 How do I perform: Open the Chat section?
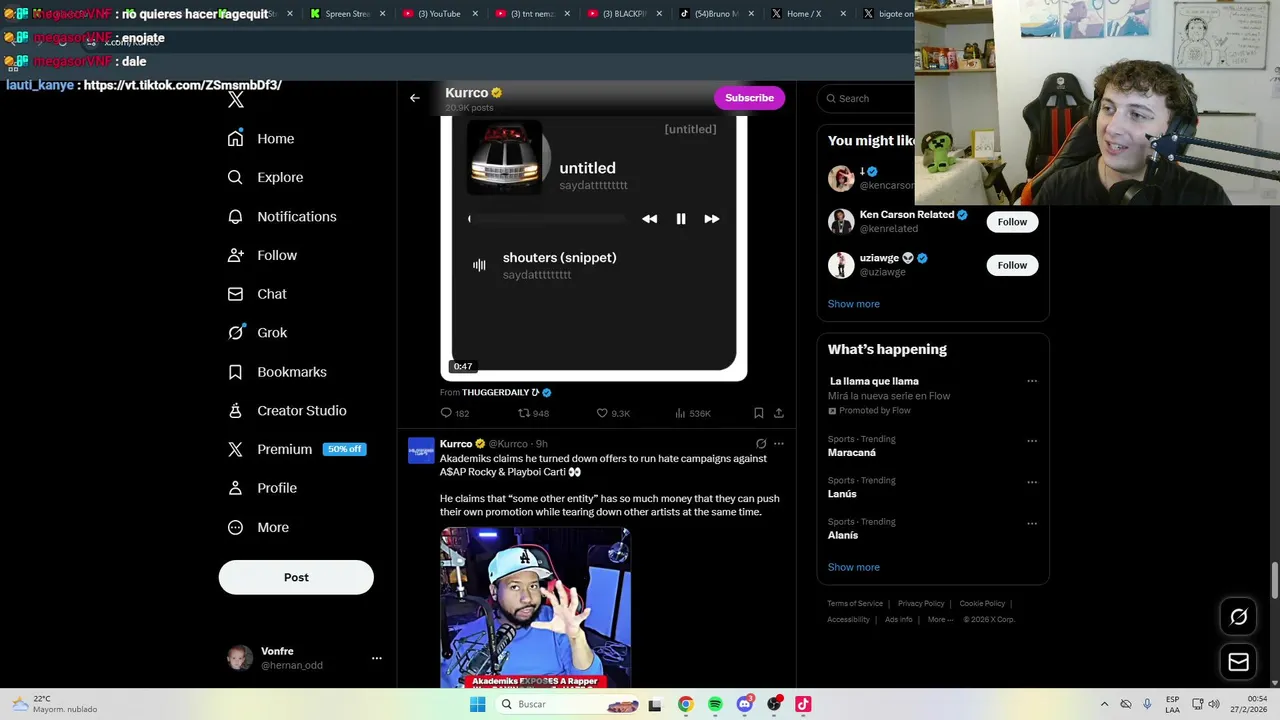tap(257, 294)
